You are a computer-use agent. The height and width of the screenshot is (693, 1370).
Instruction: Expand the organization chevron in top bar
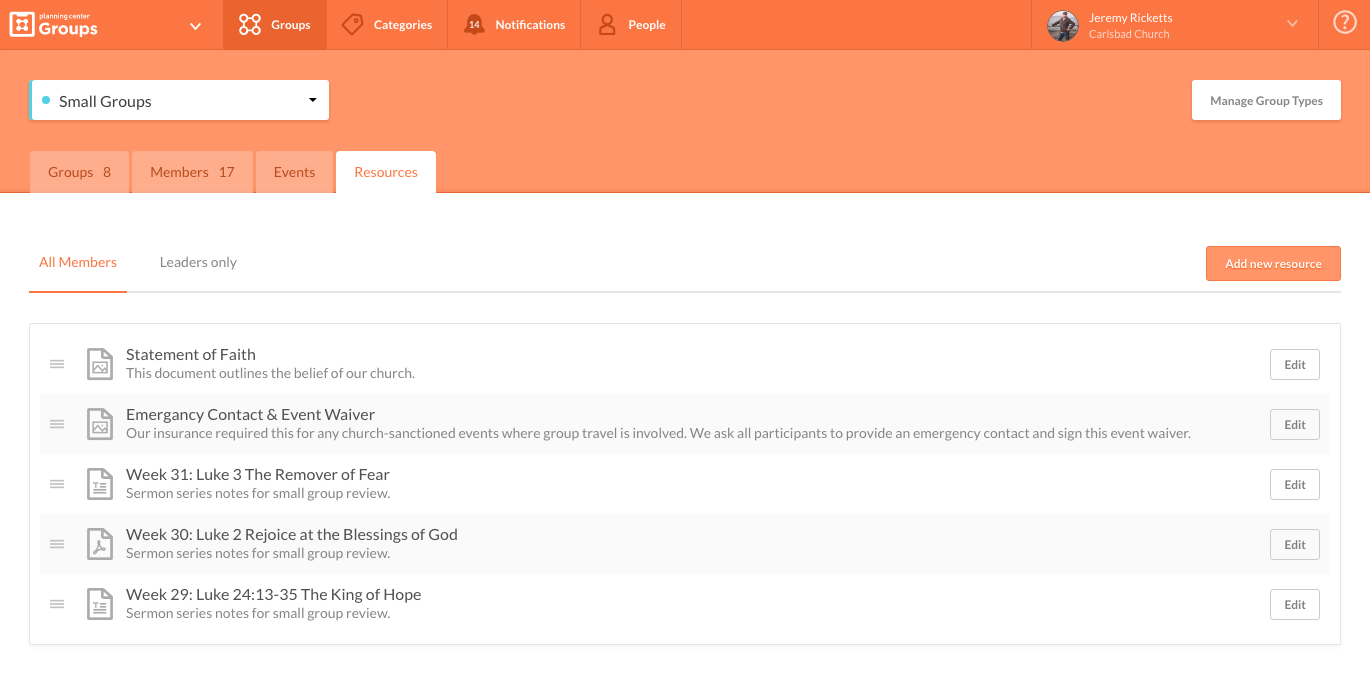pos(195,26)
